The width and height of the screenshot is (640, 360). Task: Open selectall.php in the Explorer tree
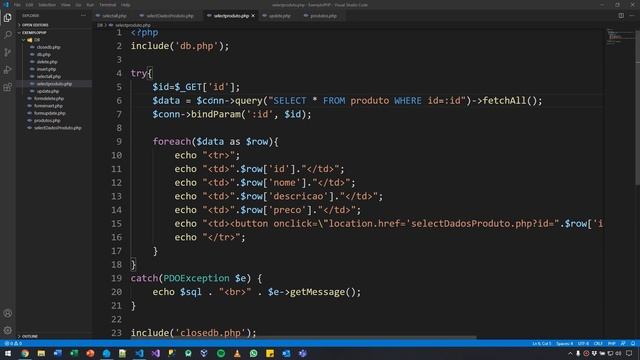[x=49, y=76]
